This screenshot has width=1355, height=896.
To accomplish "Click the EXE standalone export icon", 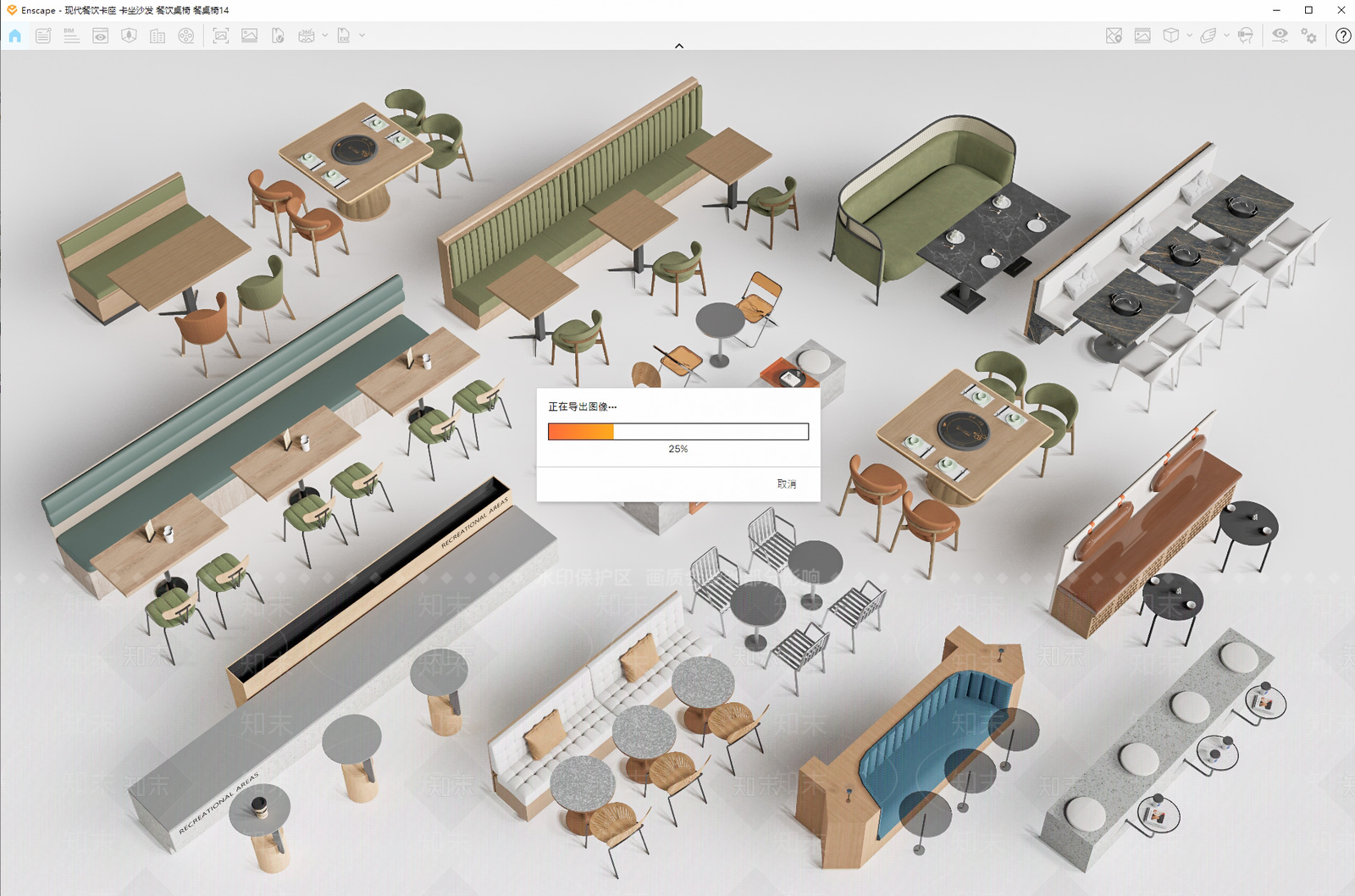I will 344,36.
